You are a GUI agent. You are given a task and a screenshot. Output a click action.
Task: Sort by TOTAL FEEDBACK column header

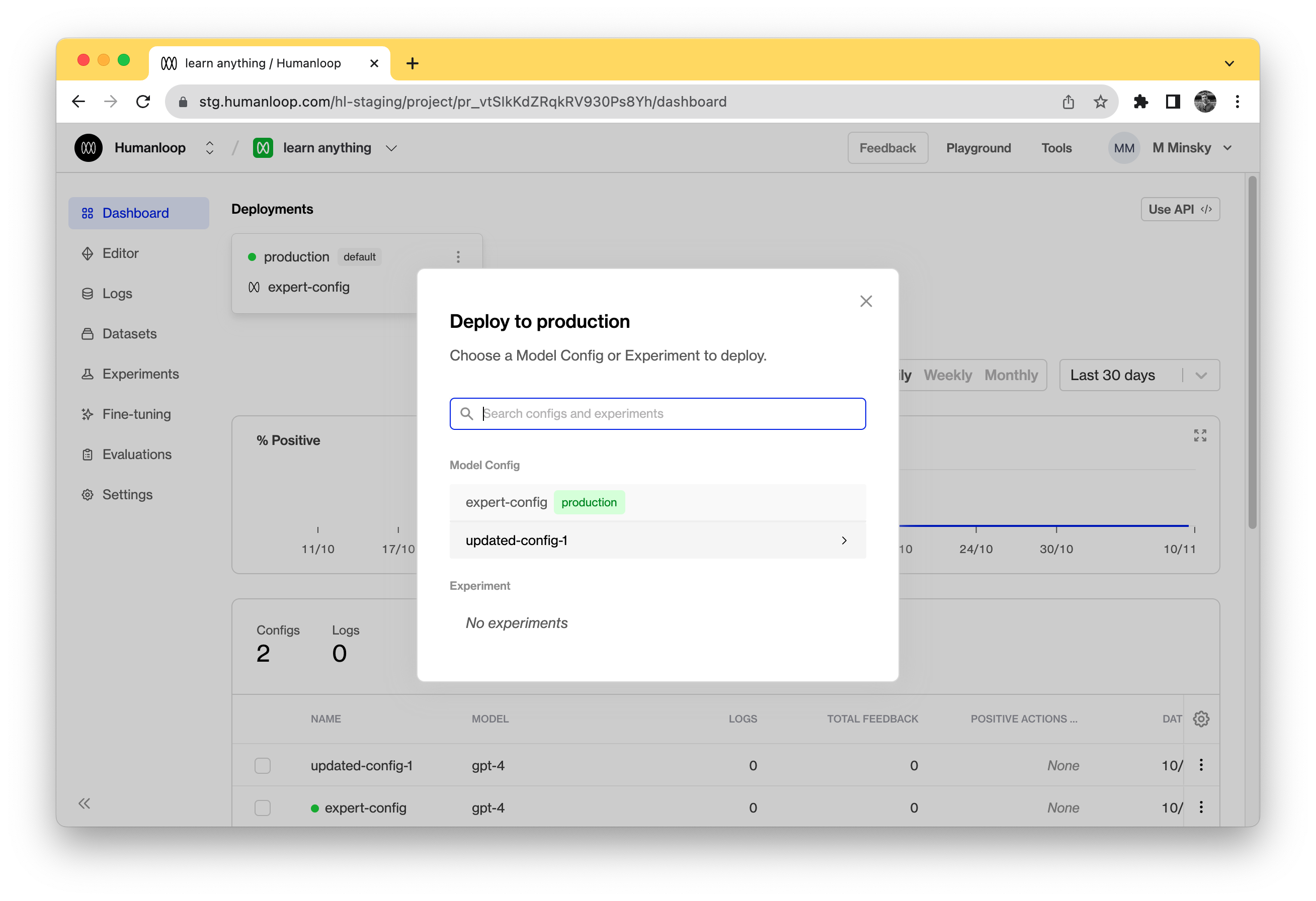pos(872,719)
